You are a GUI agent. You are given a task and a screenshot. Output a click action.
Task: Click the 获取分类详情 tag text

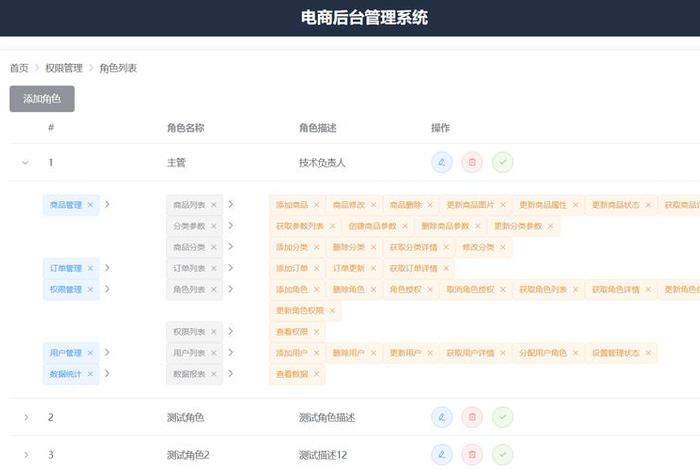coord(413,247)
